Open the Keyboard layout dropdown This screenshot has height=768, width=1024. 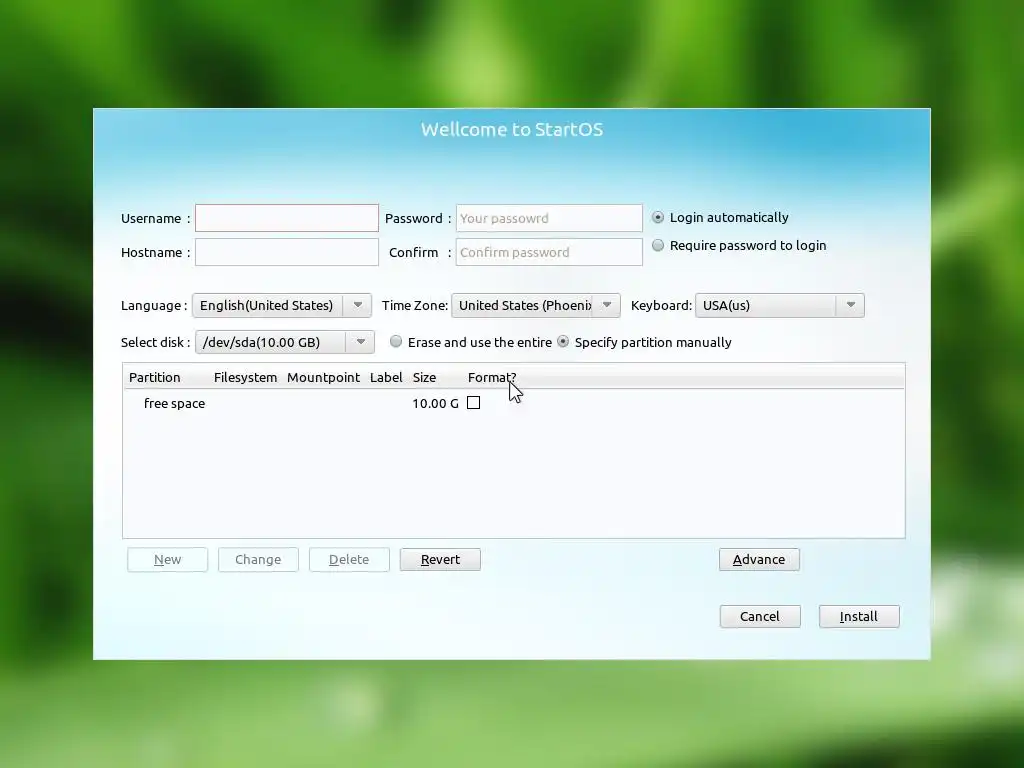780,305
